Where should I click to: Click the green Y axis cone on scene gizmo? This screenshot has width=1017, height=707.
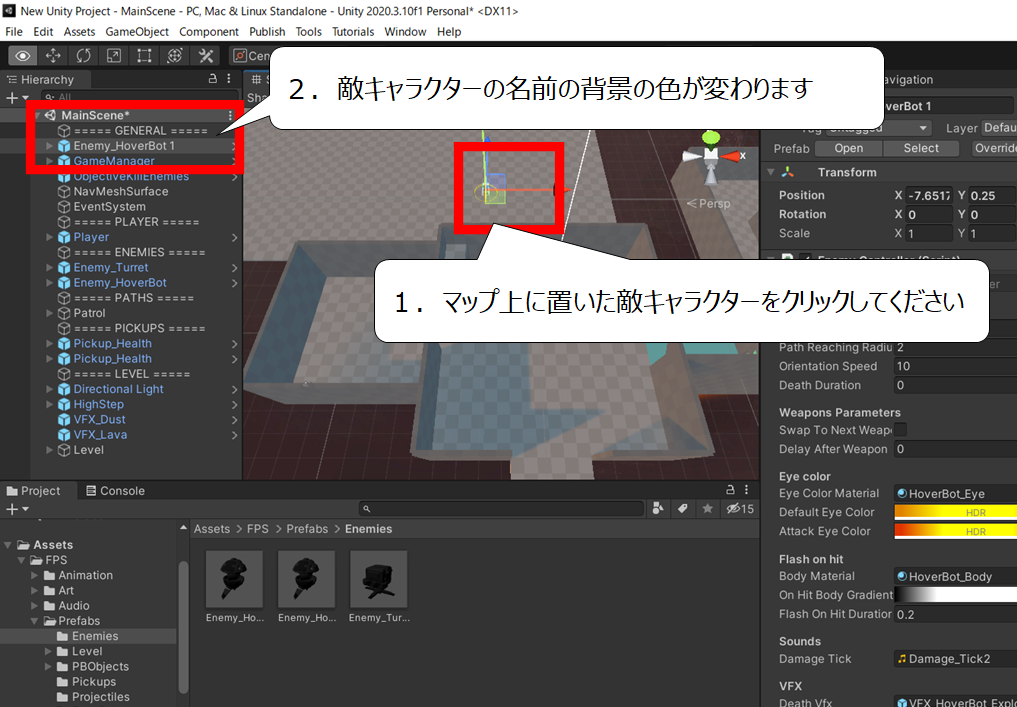712,137
